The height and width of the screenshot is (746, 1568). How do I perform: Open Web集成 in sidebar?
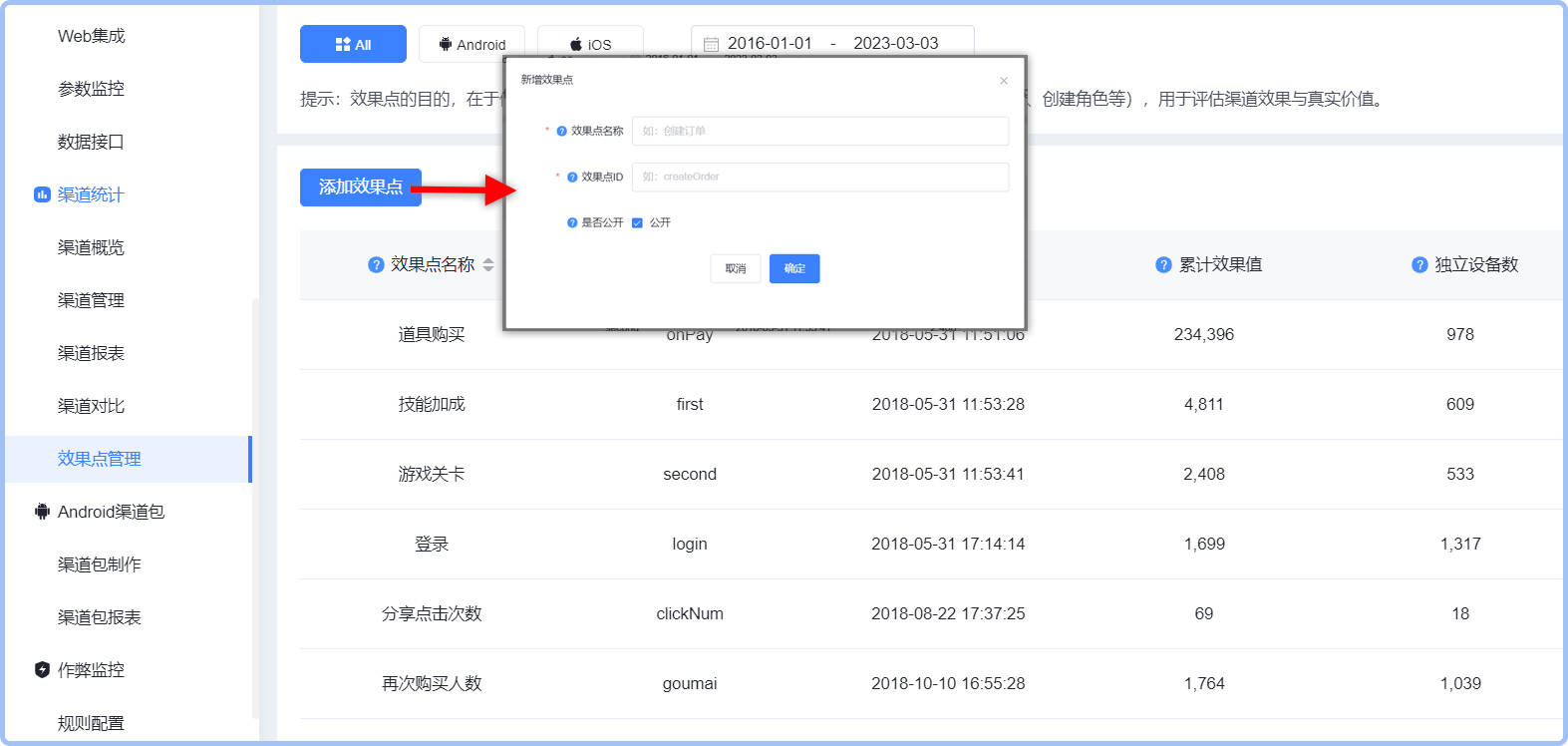click(x=92, y=36)
